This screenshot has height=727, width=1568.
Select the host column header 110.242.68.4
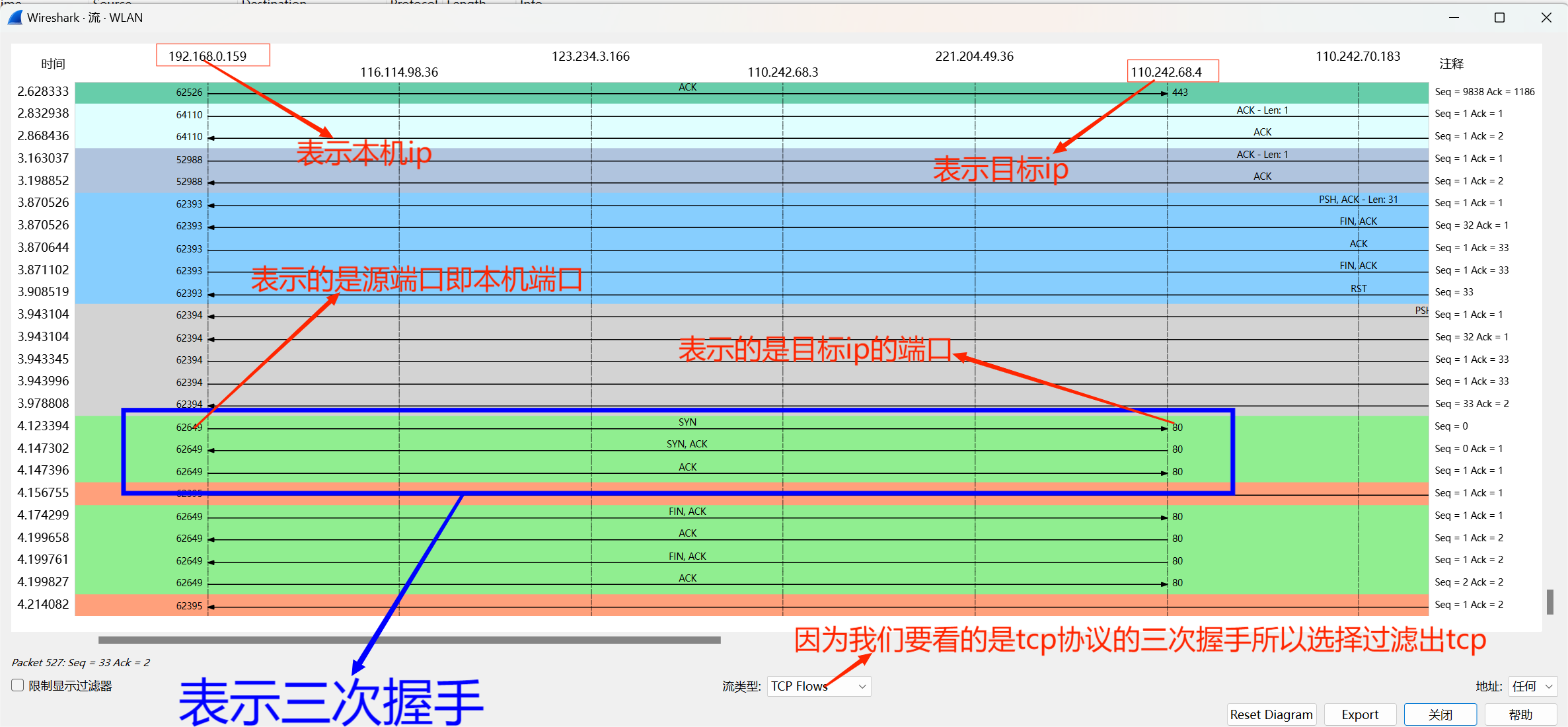coord(1166,72)
